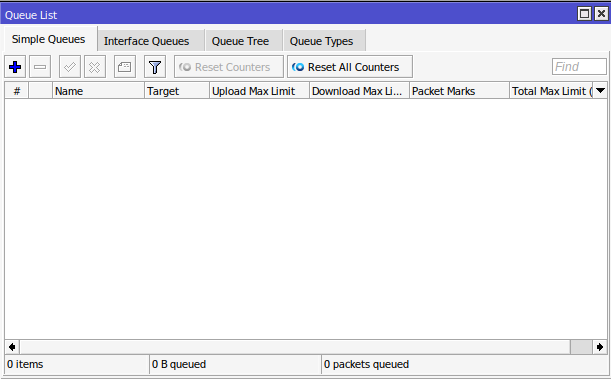Click the Reset Counters button
This screenshot has height=379, width=611.
pos(229,67)
